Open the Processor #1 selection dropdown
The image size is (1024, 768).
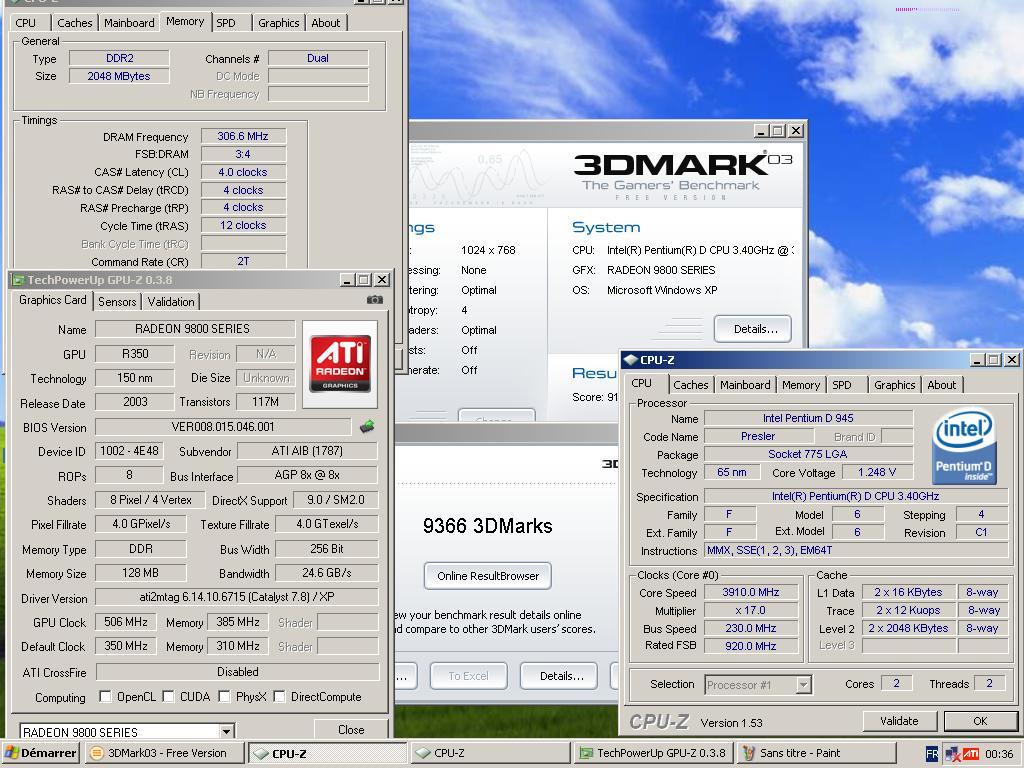point(804,685)
